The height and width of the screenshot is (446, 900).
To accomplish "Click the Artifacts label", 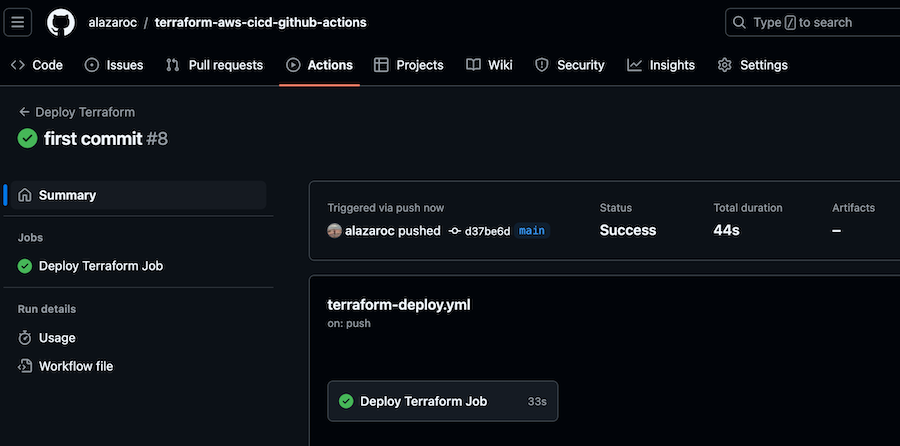I will 854,208.
